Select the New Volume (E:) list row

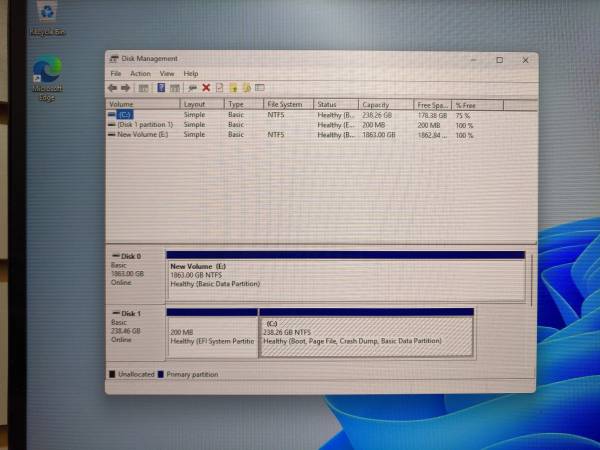click(x=142, y=134)
